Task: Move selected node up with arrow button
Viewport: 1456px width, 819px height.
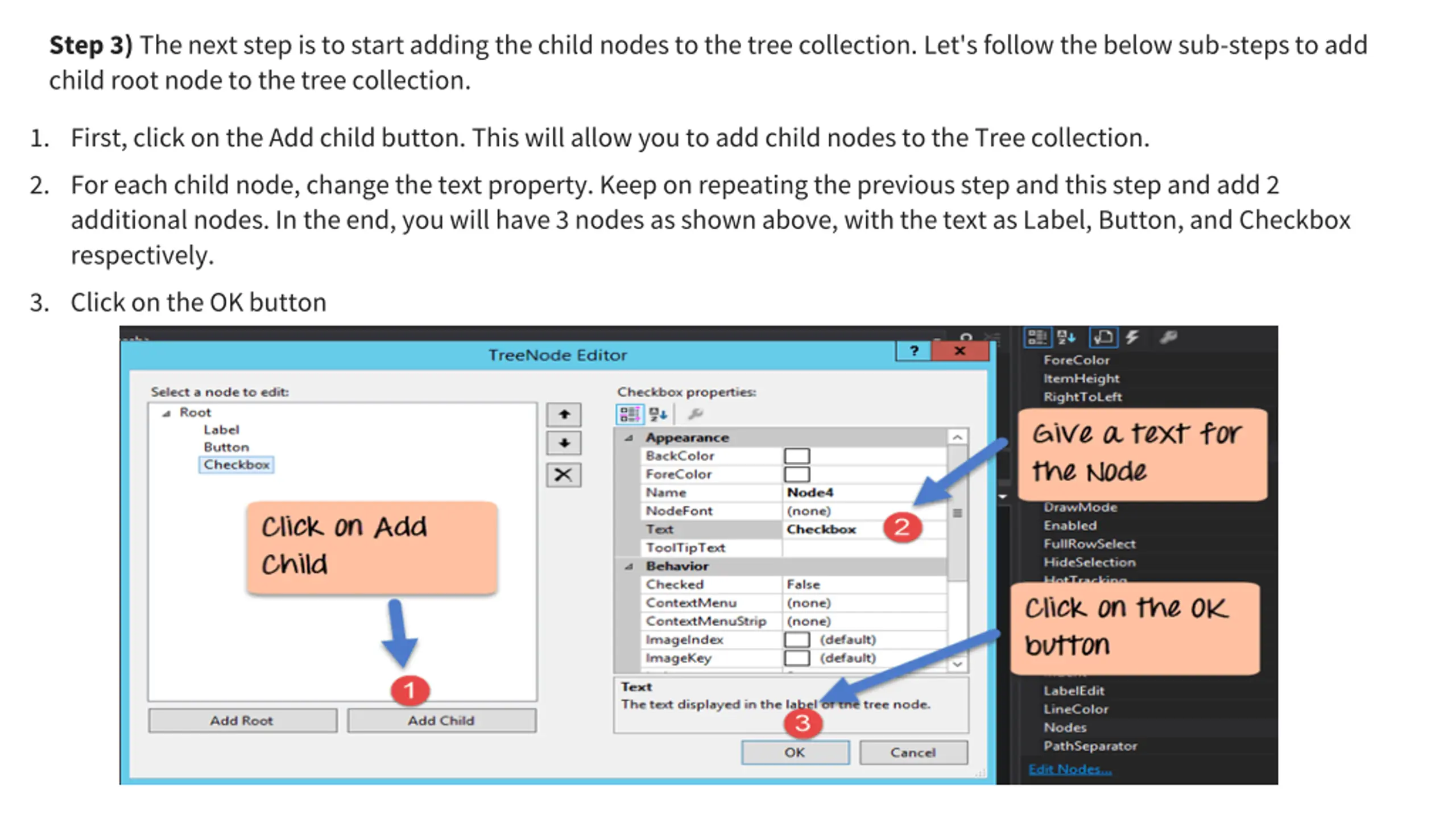Action: 563,414
